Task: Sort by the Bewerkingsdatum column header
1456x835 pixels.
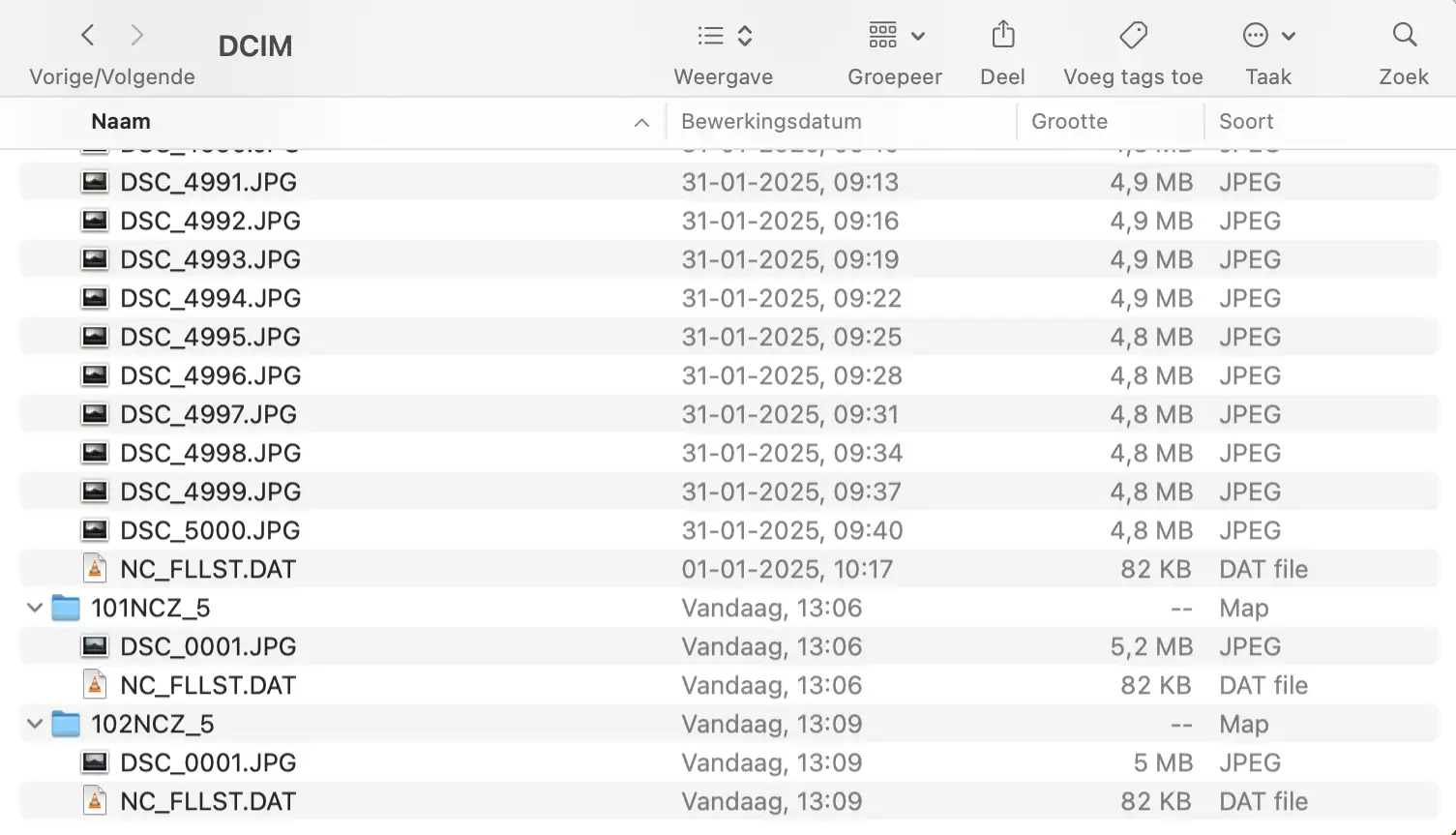Action: point(771,122)
